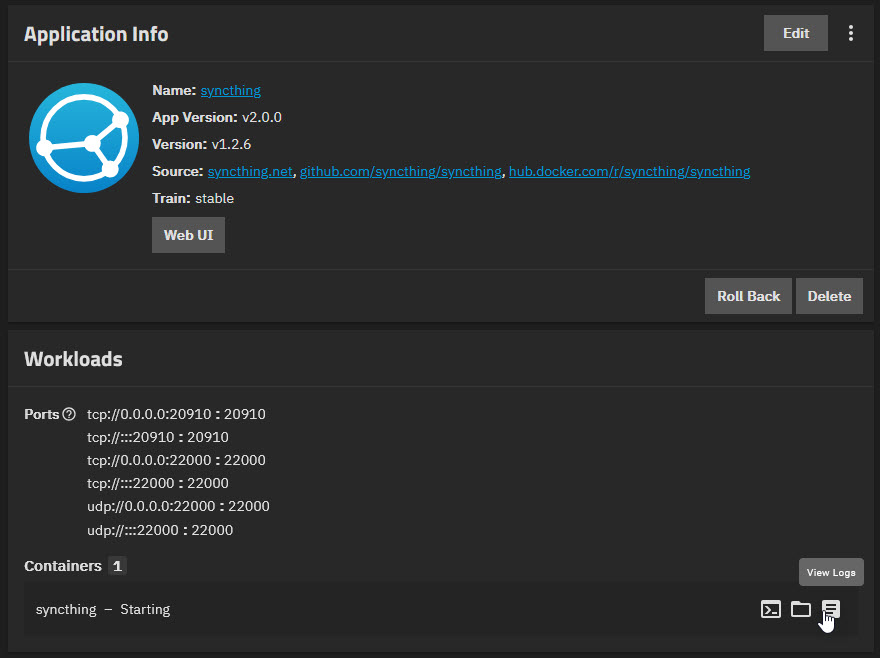
Task: Click the Ports help question mark icon
Action: pos(69,414)
